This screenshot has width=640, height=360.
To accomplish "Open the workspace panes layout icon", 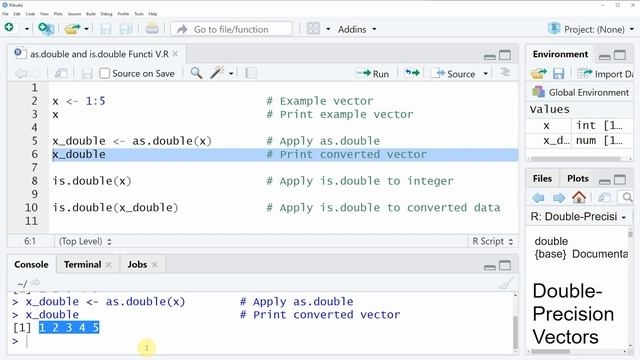I will (x=313, y=29).
